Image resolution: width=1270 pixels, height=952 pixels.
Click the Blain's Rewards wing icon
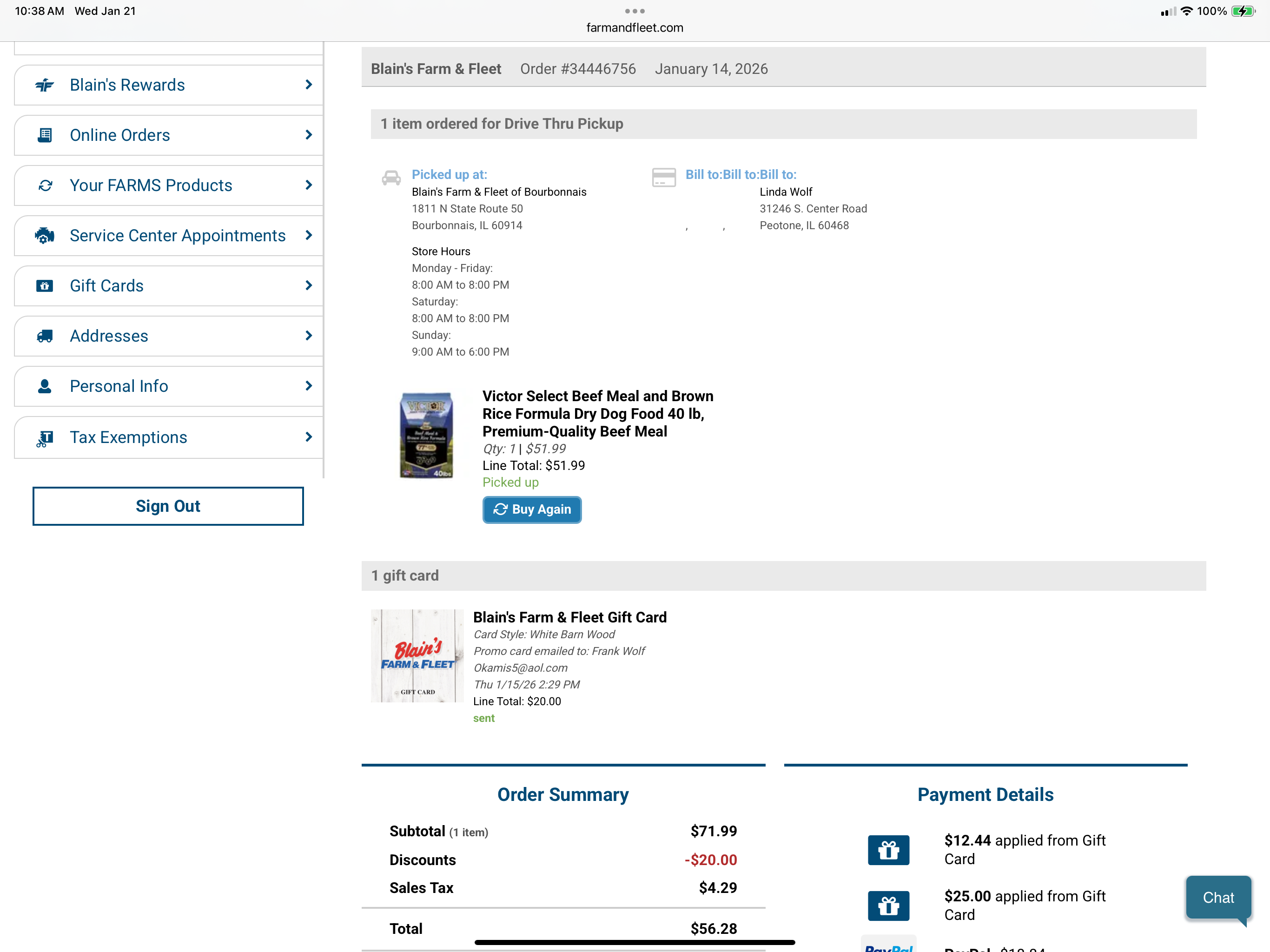(44, 85)
